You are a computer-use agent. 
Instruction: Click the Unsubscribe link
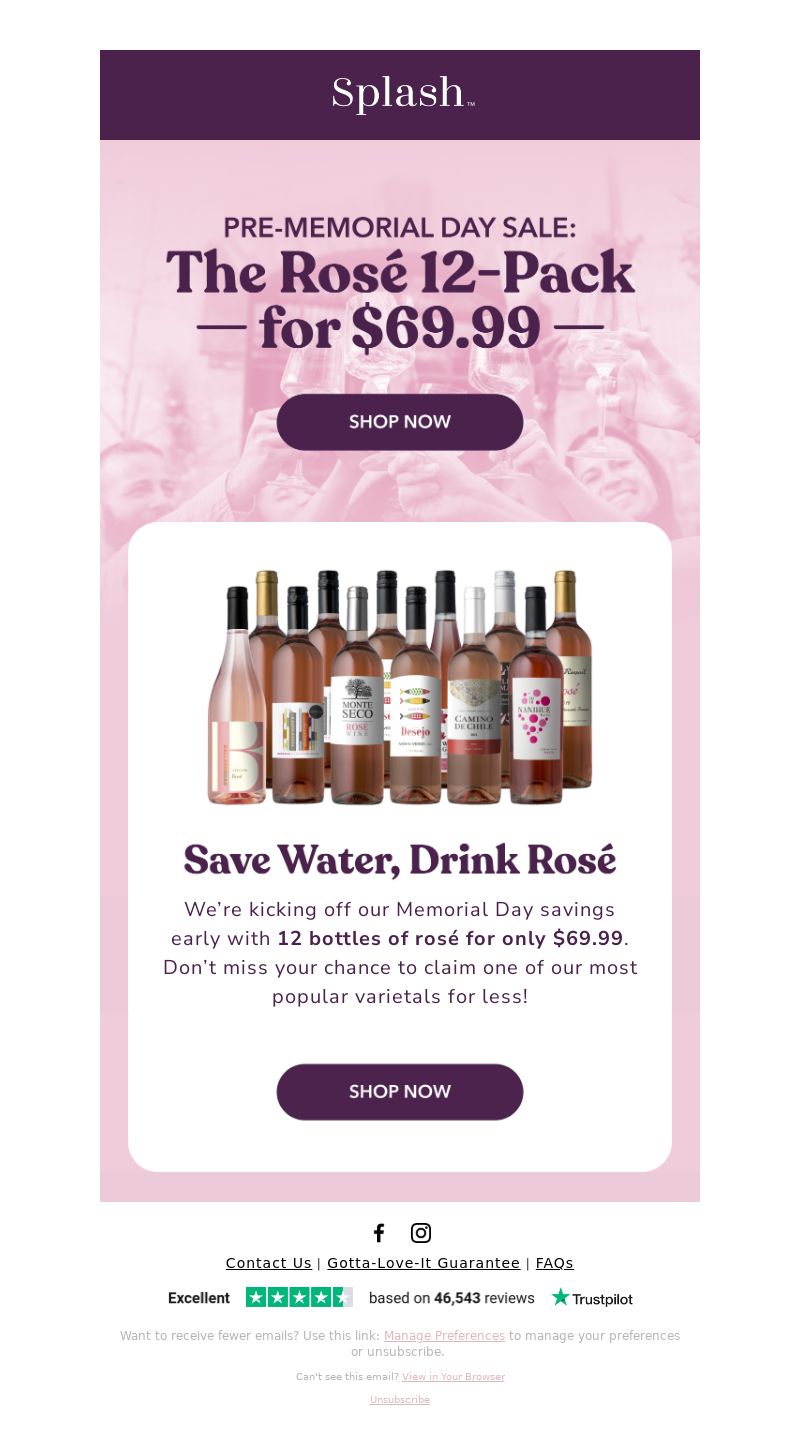pyautogui.click(x=400, y=1400)
